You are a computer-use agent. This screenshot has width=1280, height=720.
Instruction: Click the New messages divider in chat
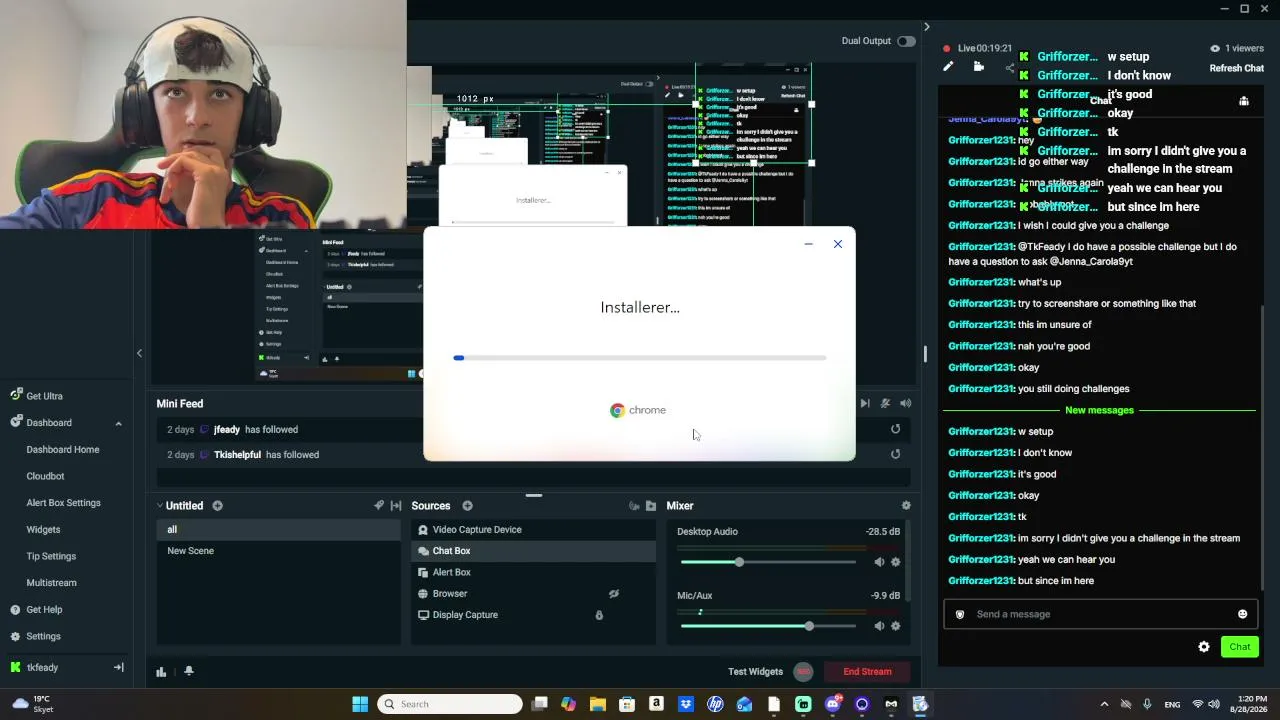click(x=1099, y=411)
